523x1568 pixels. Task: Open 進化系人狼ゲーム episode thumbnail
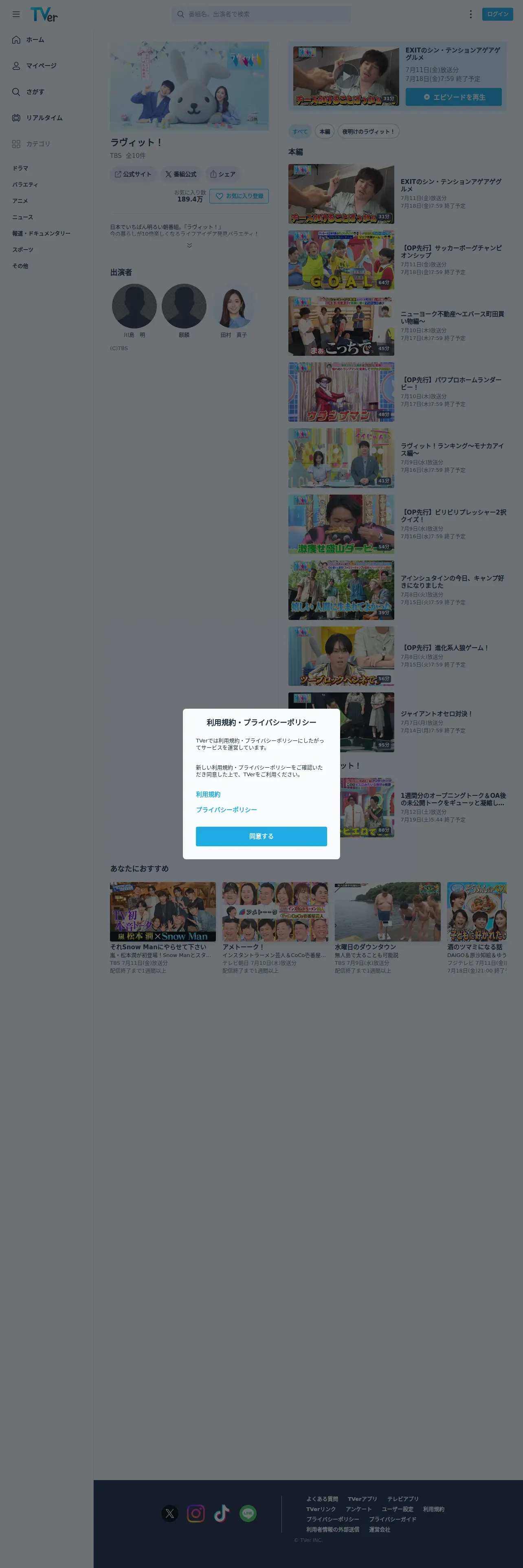341,656
